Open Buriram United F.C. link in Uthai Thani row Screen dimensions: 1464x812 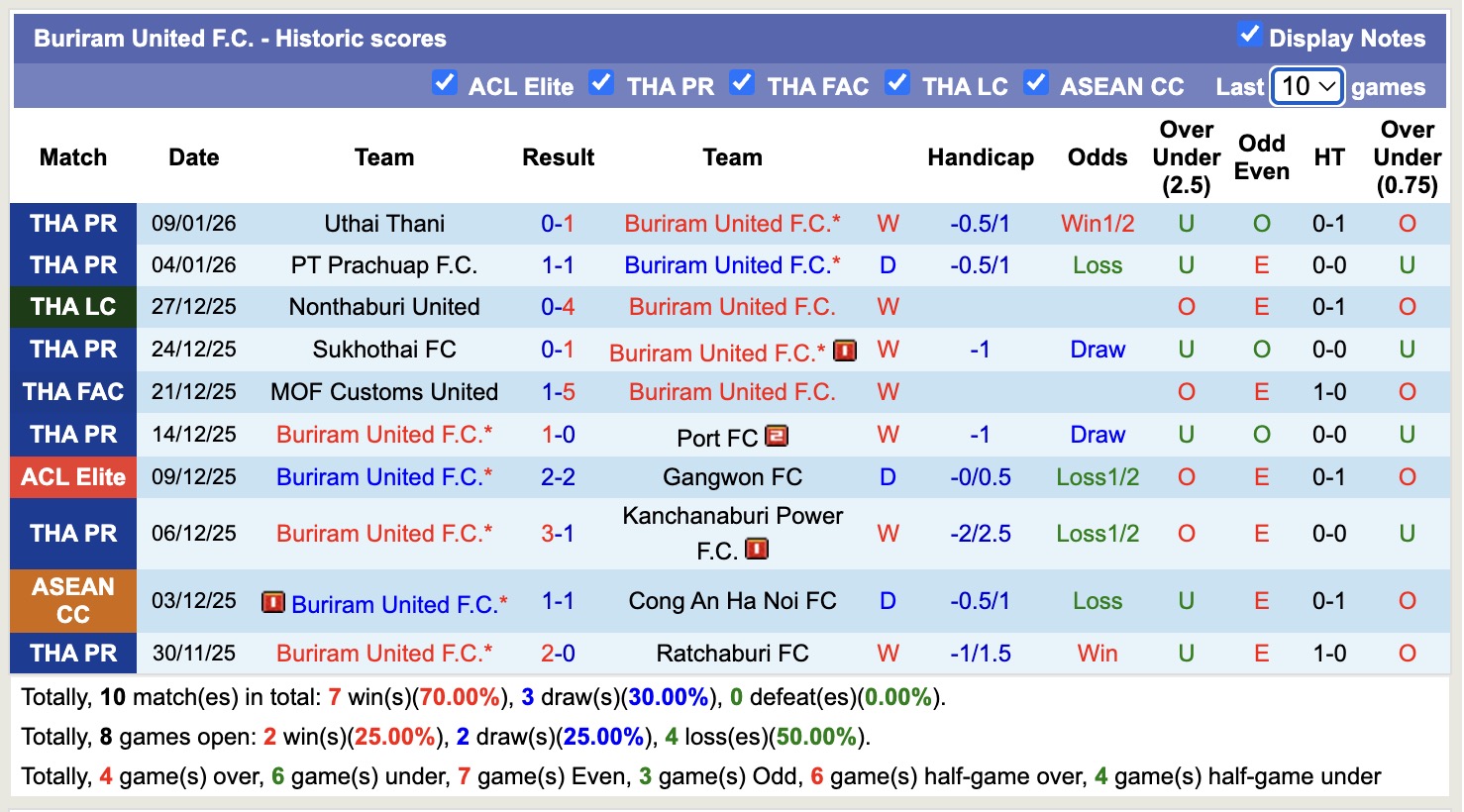point(732,223)
